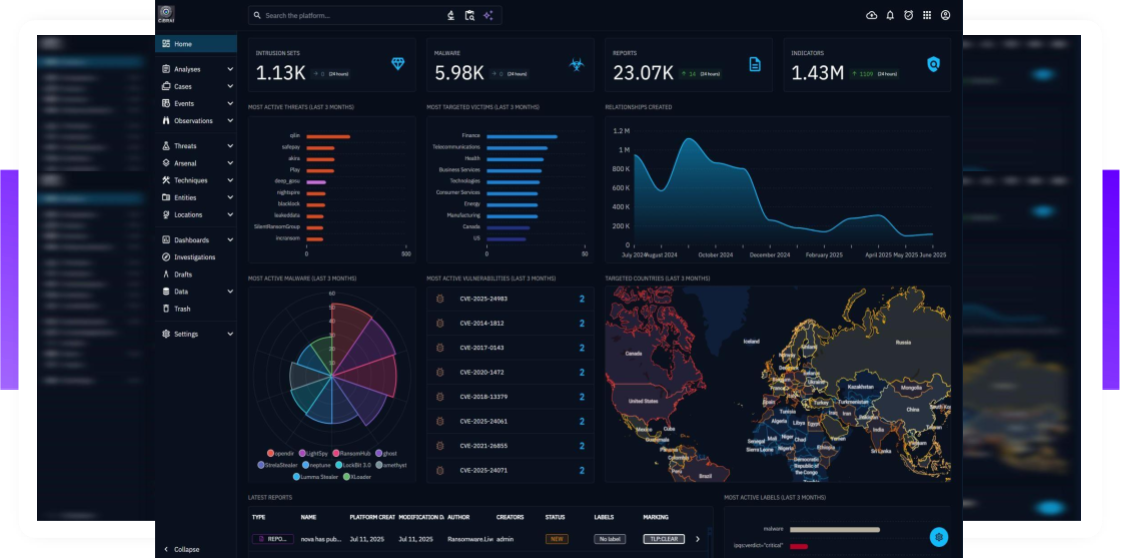Screen dimensions: 1121x558
Task: Open the notifications bell
Action: pyautogui.click(x=890, y=15)
